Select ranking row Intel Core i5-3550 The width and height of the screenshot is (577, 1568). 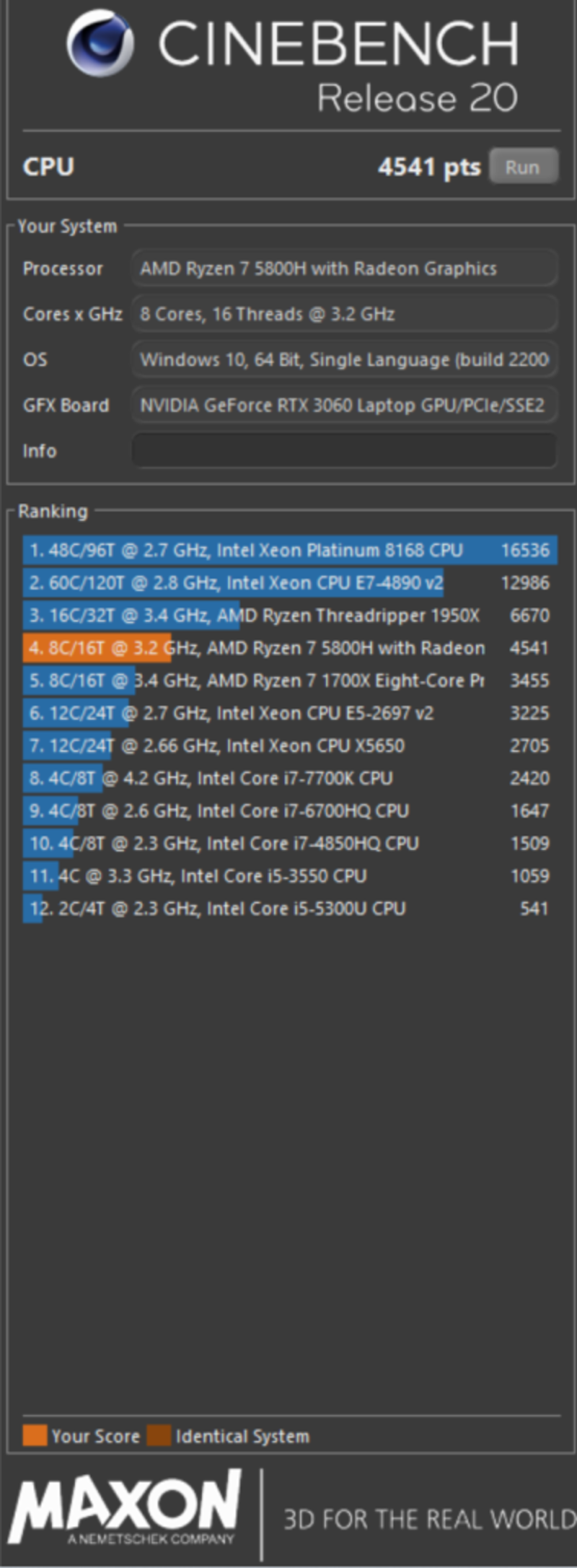pos(290,875)
